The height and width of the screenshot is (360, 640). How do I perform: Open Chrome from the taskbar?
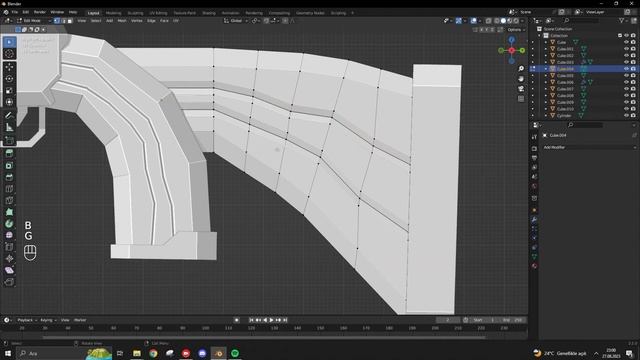click(153, 353)
